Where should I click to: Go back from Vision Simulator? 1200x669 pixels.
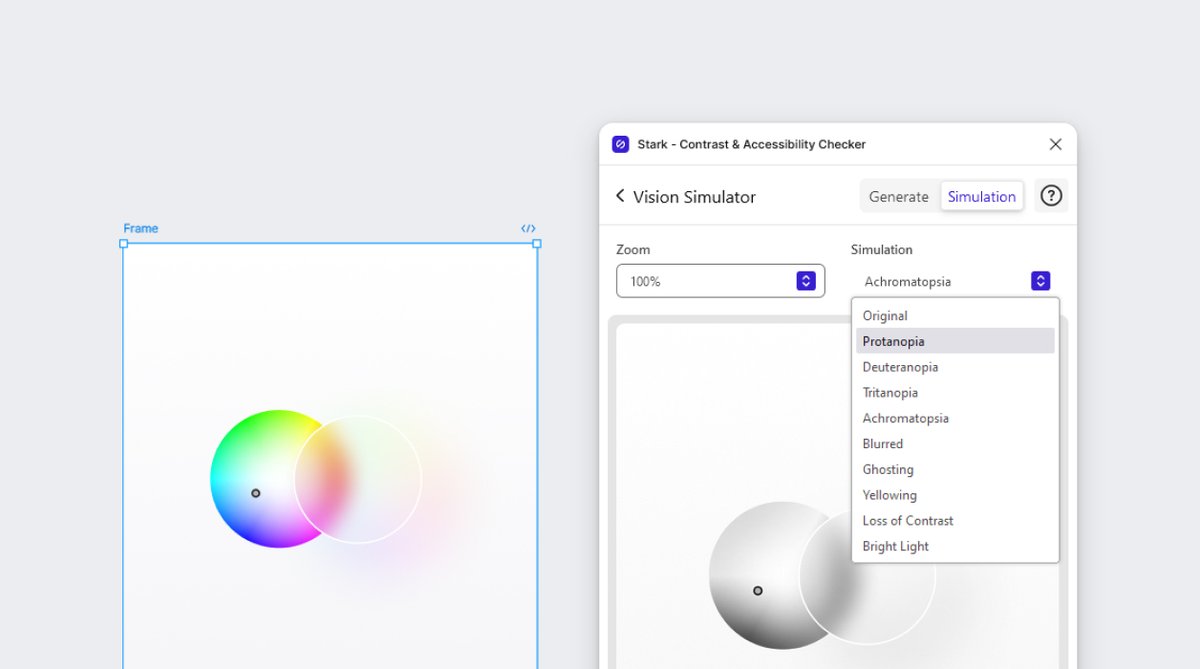(x=620, y=196)
